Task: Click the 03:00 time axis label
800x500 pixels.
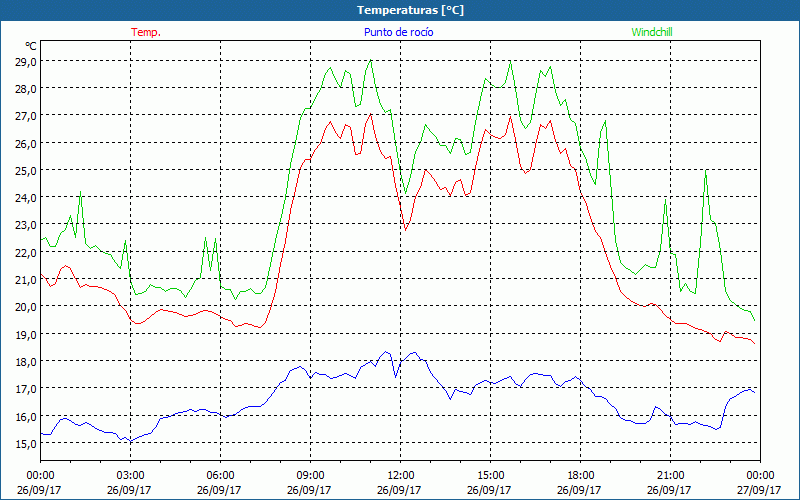Action: click(130, 475)
